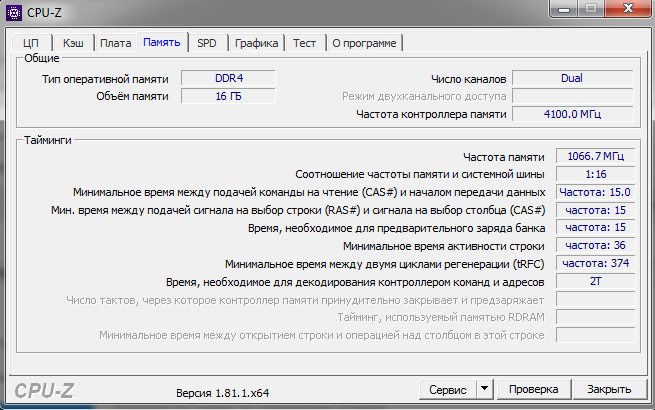655x410 pixels.
Task: Switch to the Графика tab
Action: pos(256,43)
